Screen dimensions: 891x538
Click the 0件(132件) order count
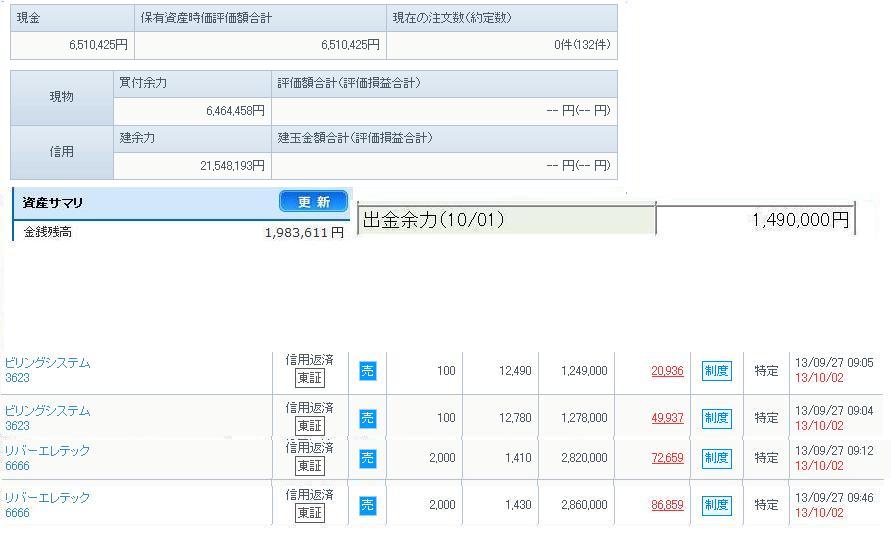[x=582, y=45]
